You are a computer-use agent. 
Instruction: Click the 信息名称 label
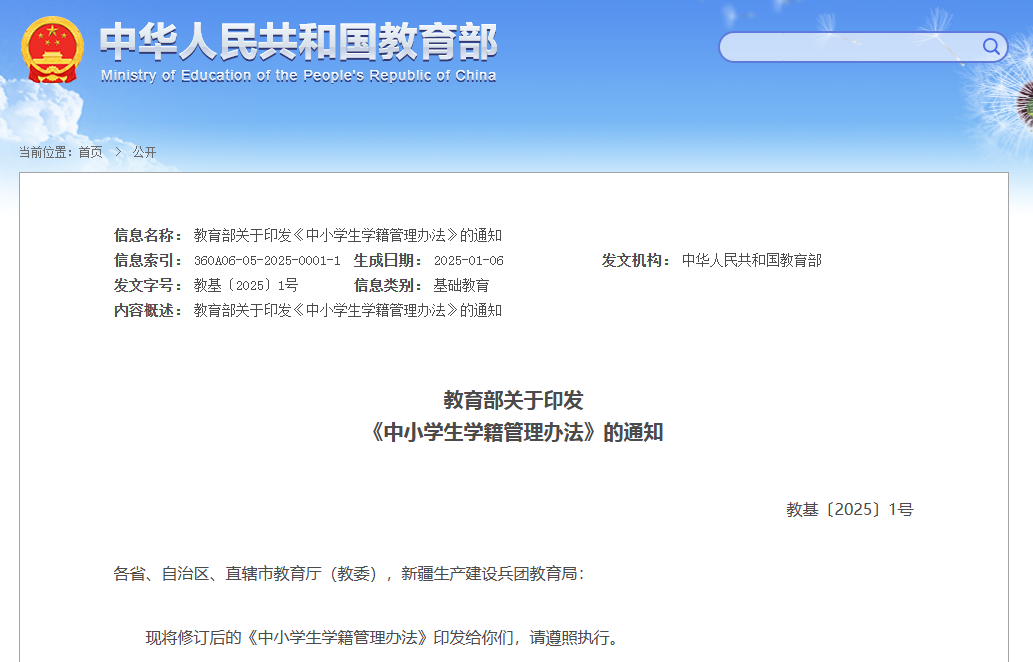coord(148,236)
